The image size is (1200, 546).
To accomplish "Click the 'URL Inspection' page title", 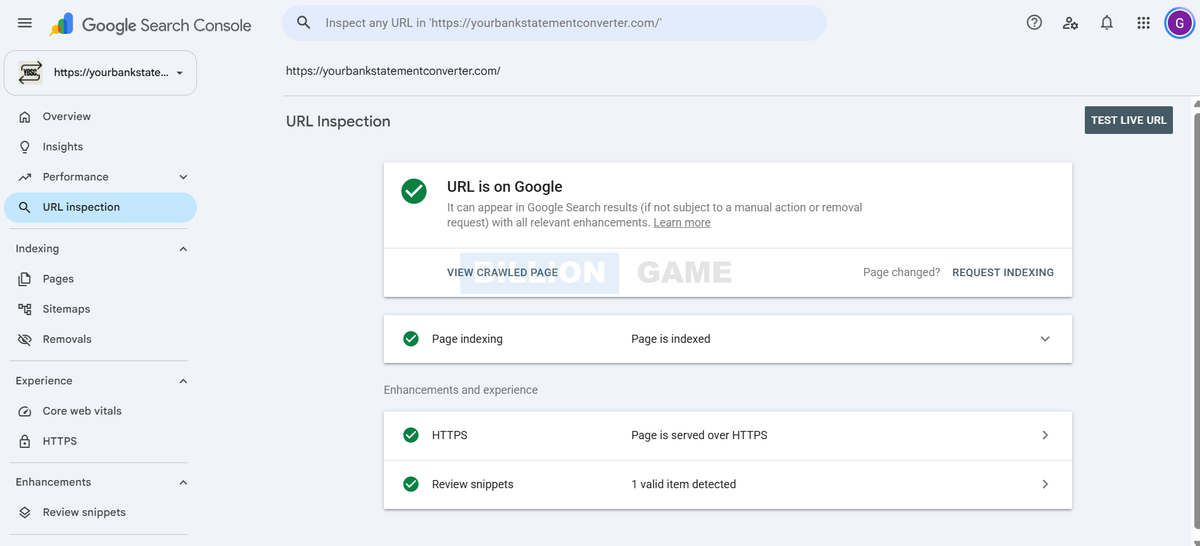I will 338,121.
